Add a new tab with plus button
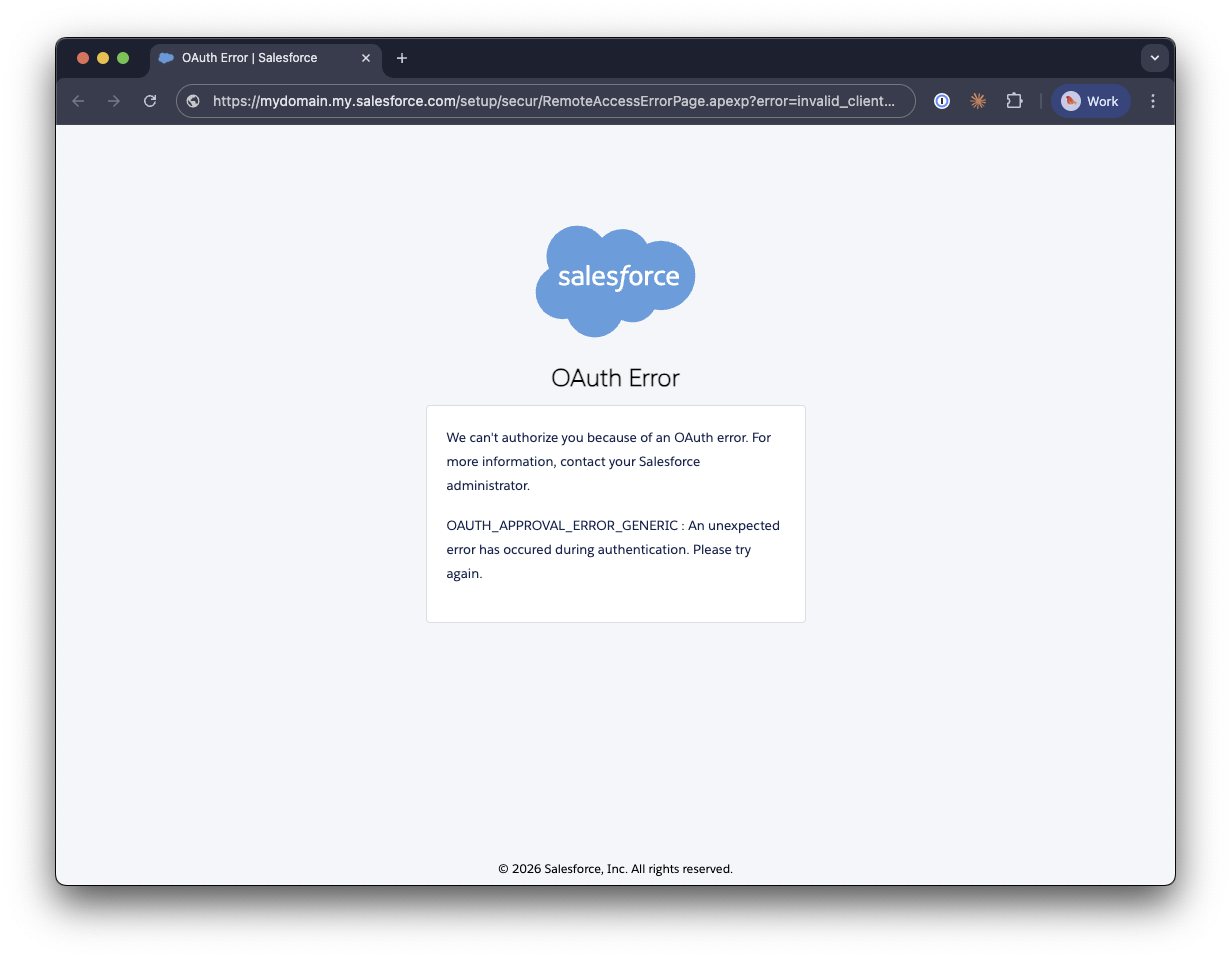Viewport: 1231px width, 959px height. (402, 58)
